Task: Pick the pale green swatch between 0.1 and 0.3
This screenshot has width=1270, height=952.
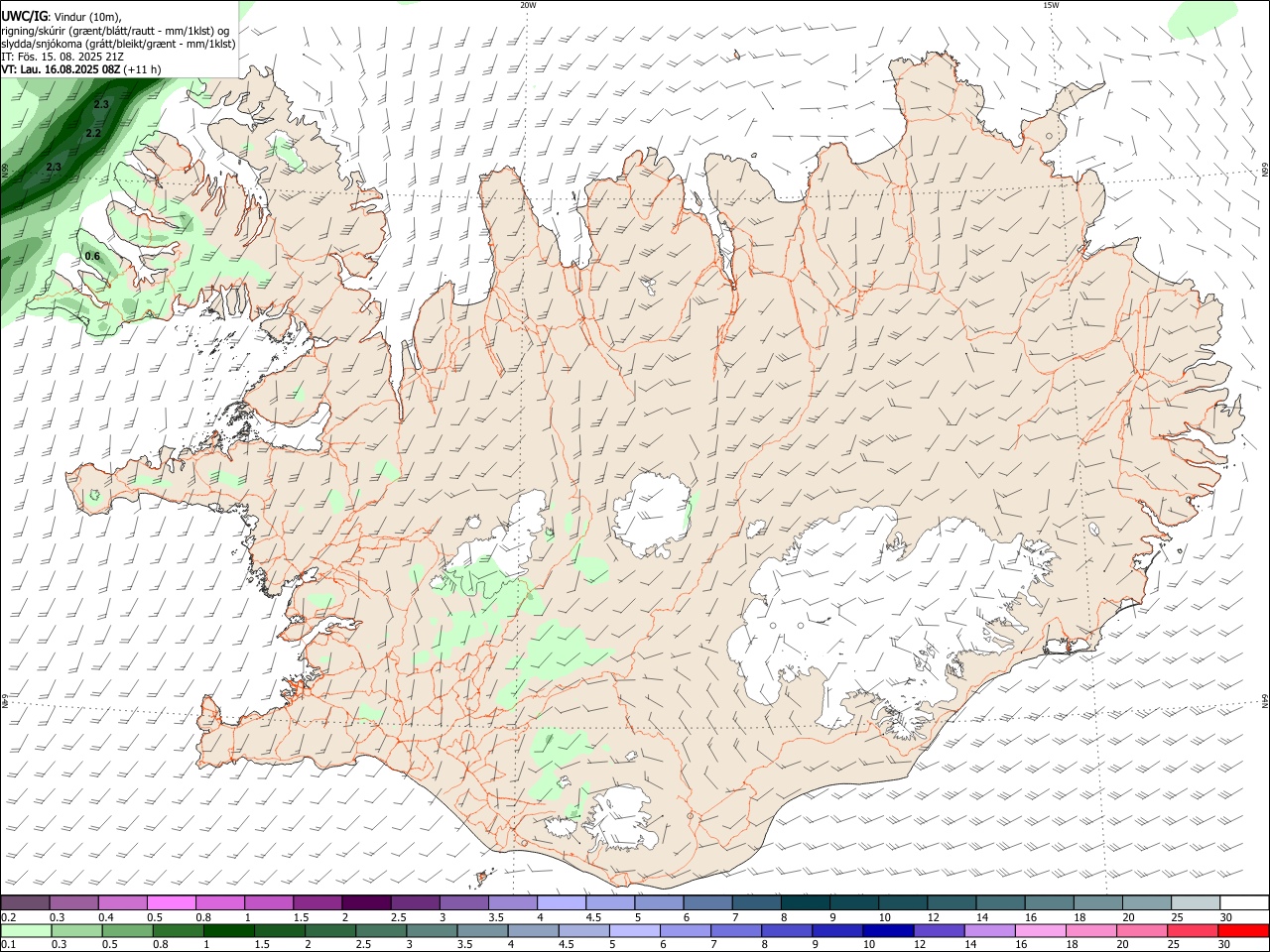Action: [x=26, y=930]
